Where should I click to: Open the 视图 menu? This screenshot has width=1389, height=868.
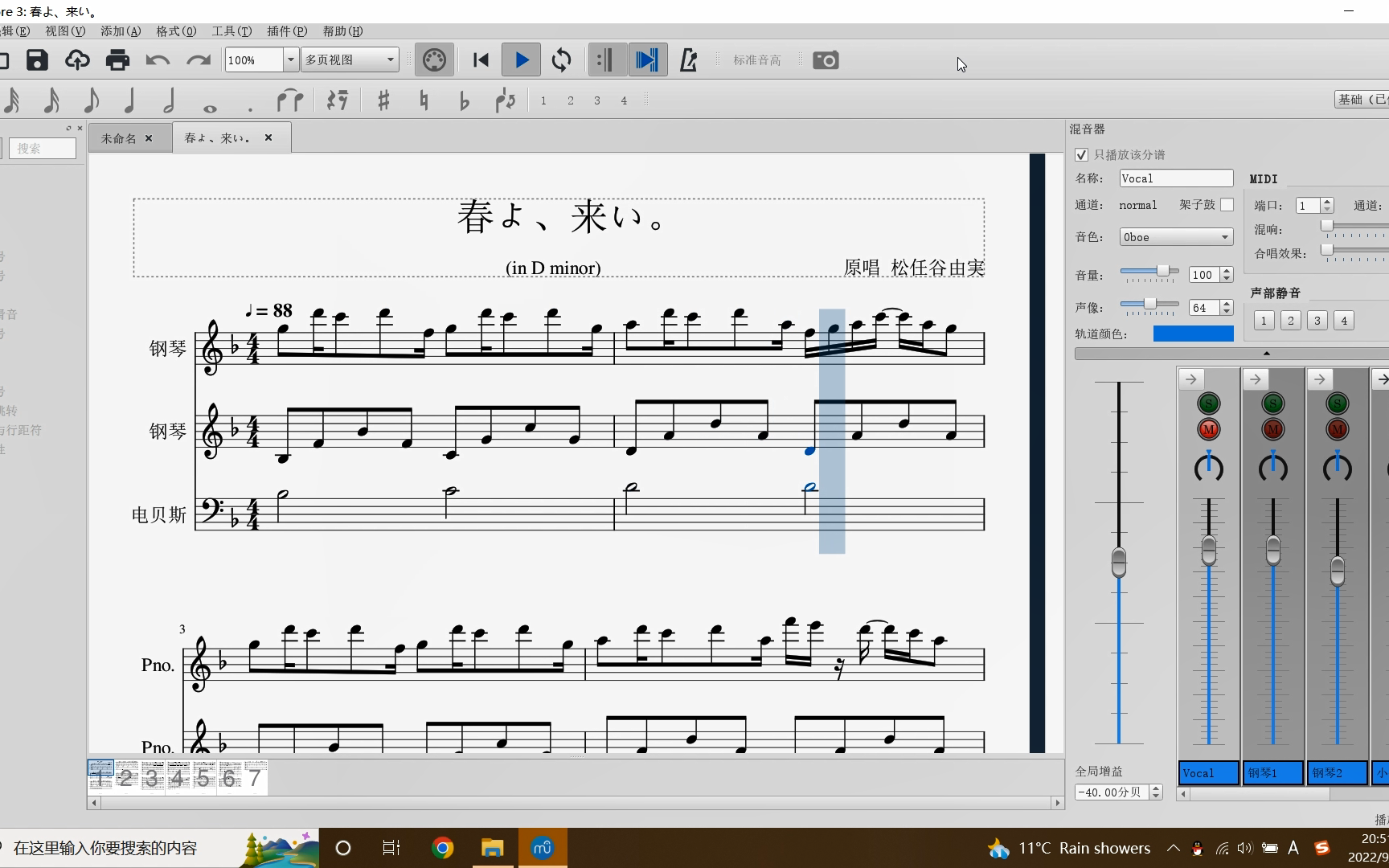point(65,31)
